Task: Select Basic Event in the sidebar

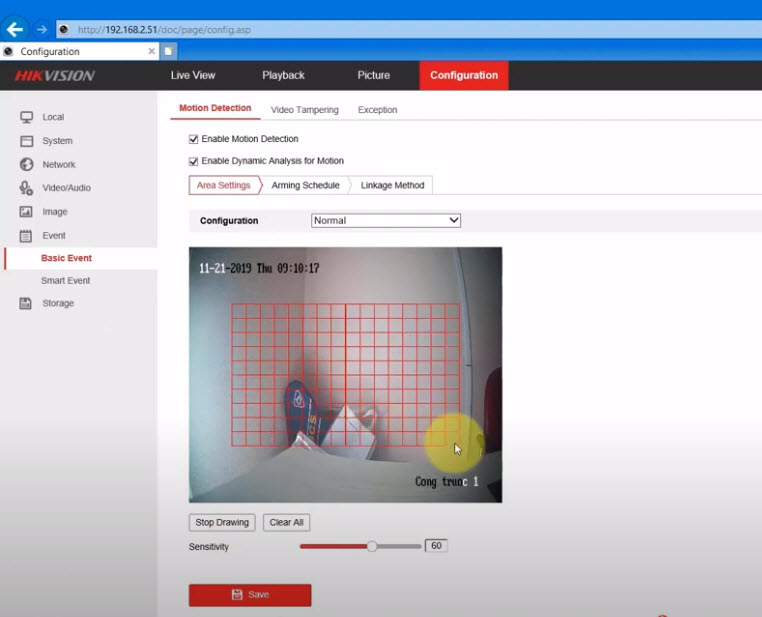Action: (x=66, y=258)
